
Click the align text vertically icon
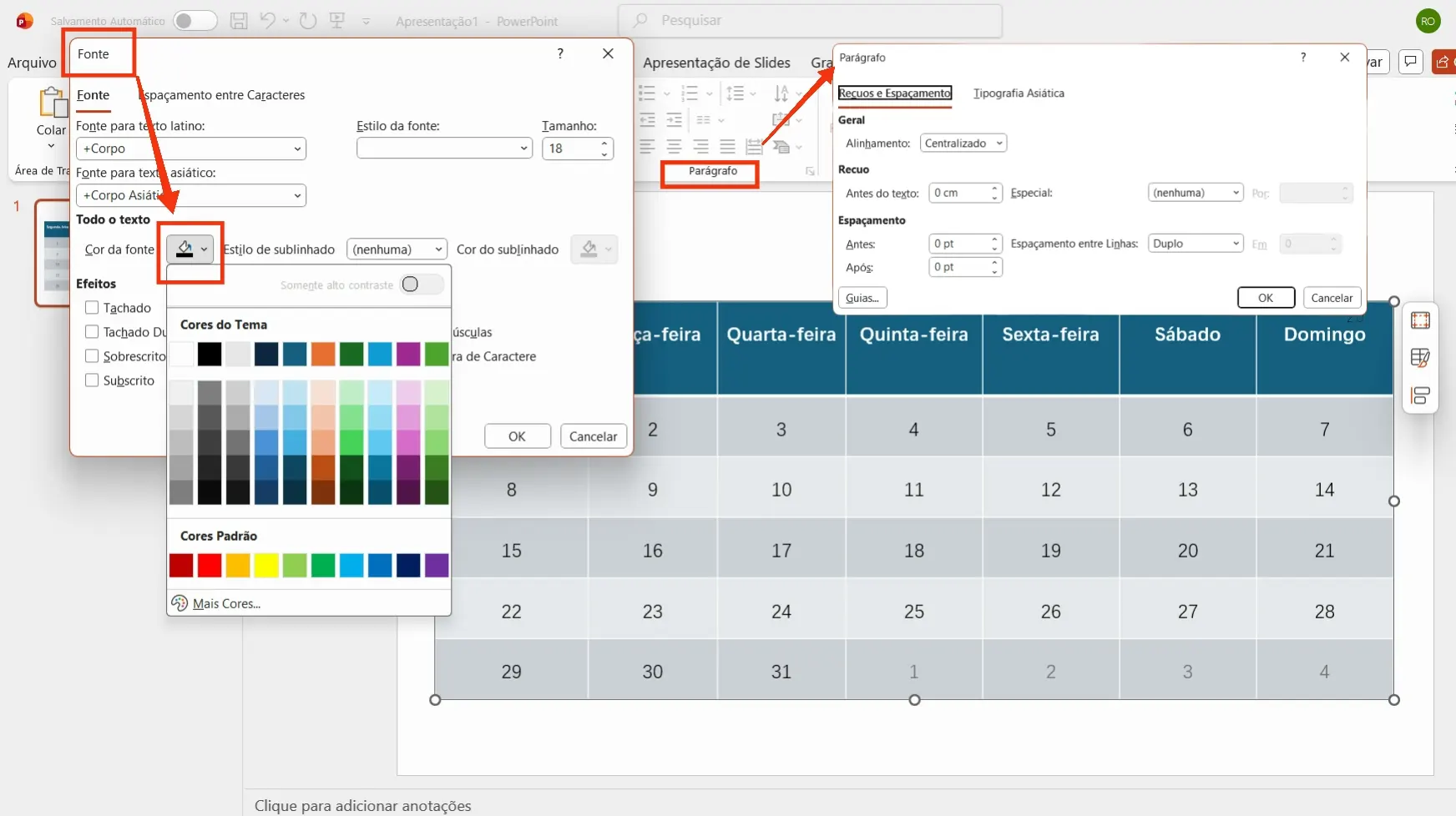[x=781, y=120]
